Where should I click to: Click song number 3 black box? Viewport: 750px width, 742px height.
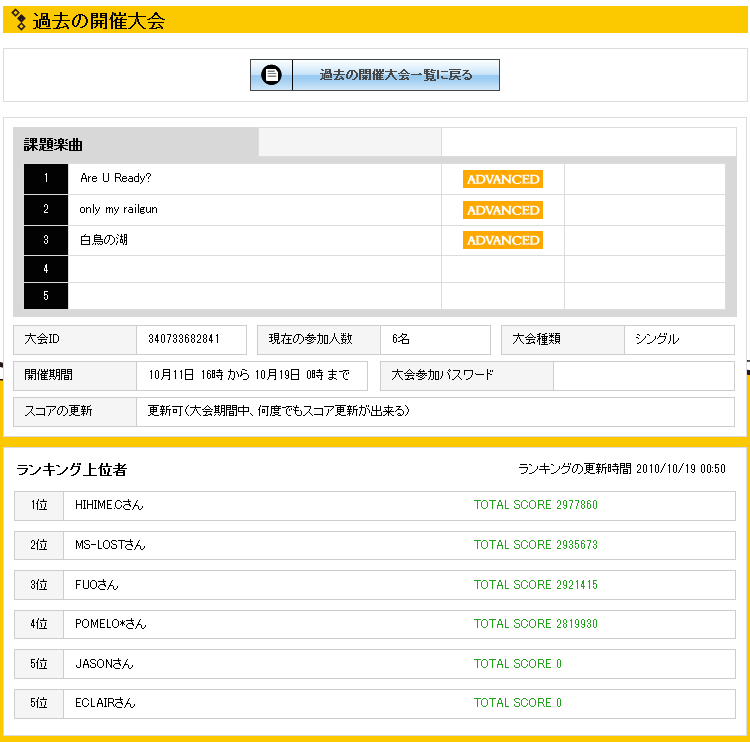click(46, 240)
